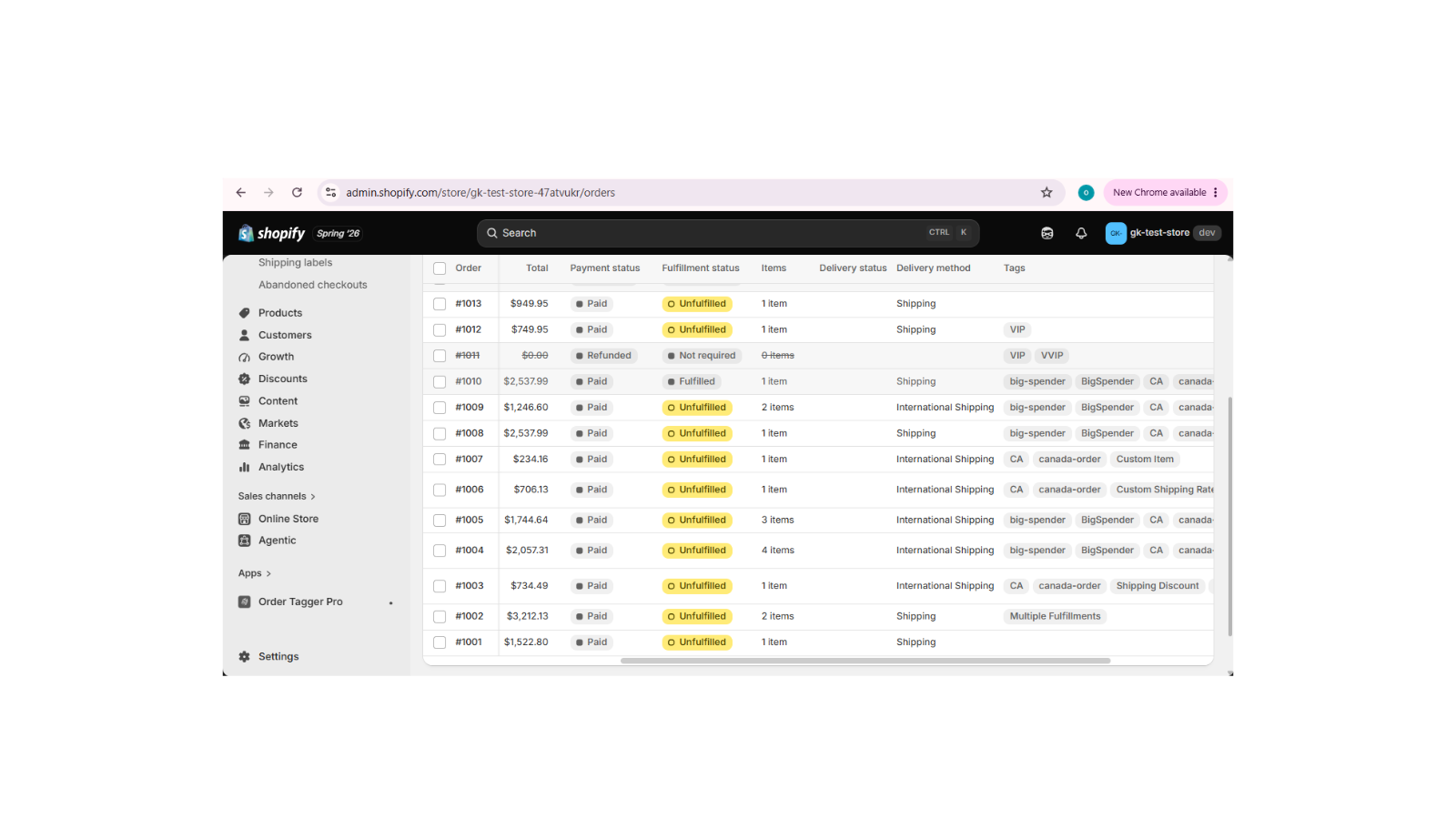Open the notifications bell icon

[1081, 233]
